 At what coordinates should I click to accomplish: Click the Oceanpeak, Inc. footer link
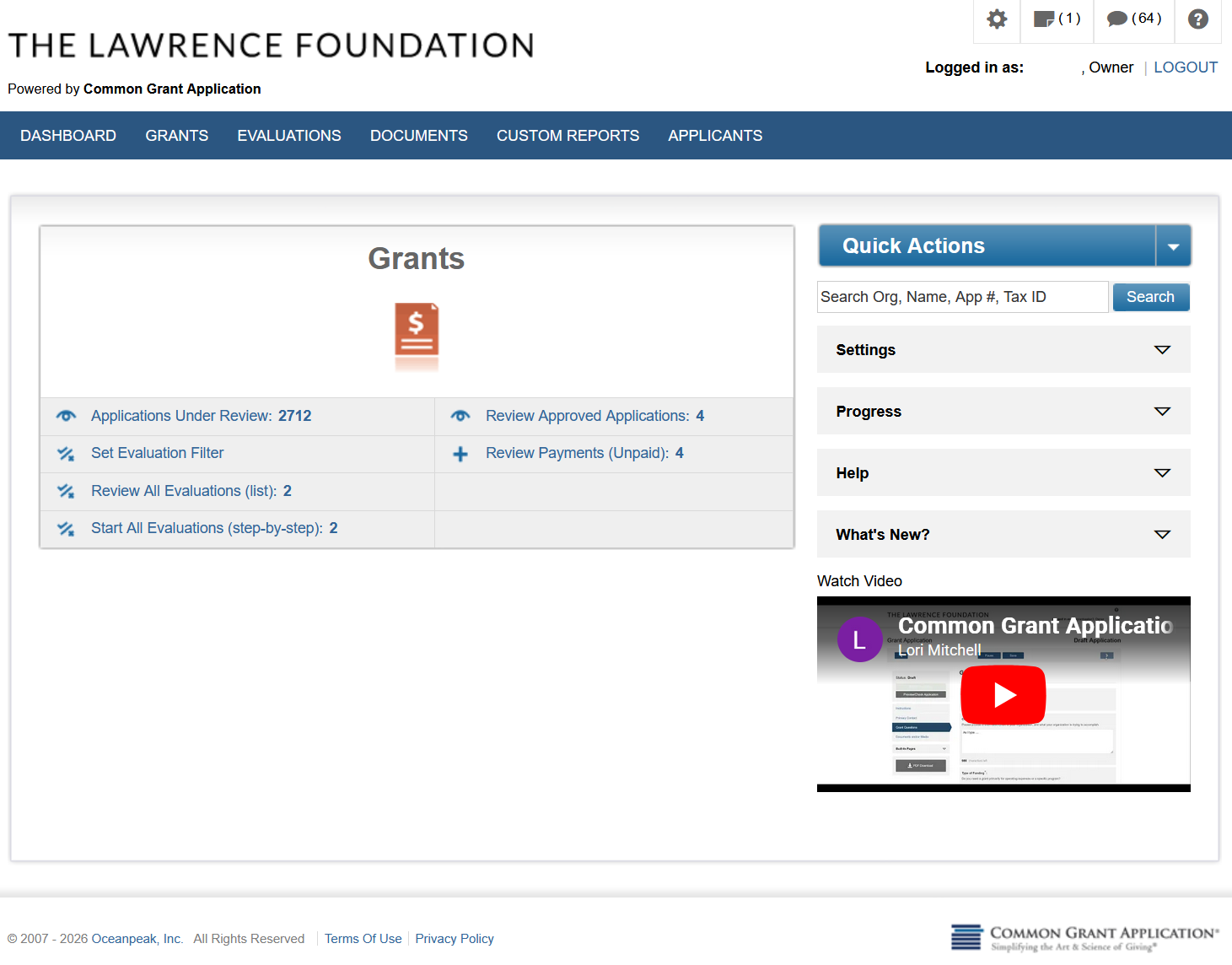137,939
